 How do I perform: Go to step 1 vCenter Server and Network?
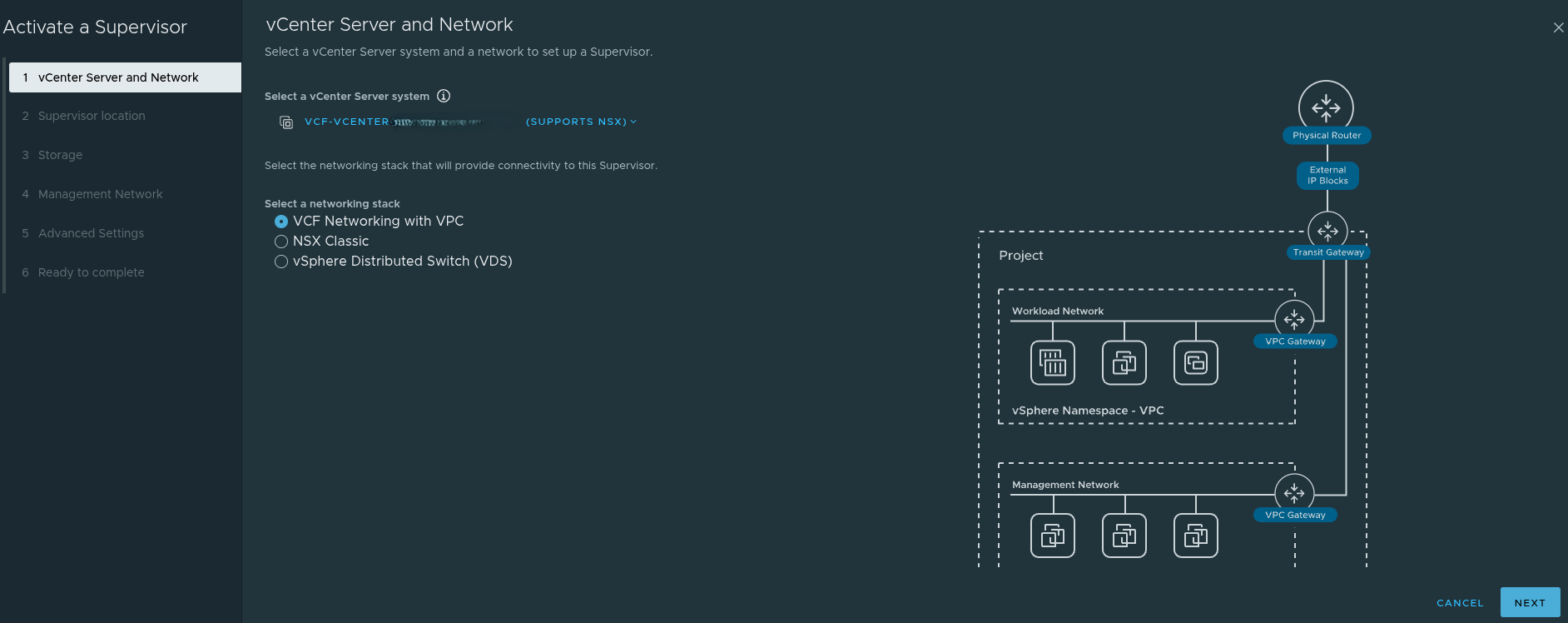coord(125,77)
